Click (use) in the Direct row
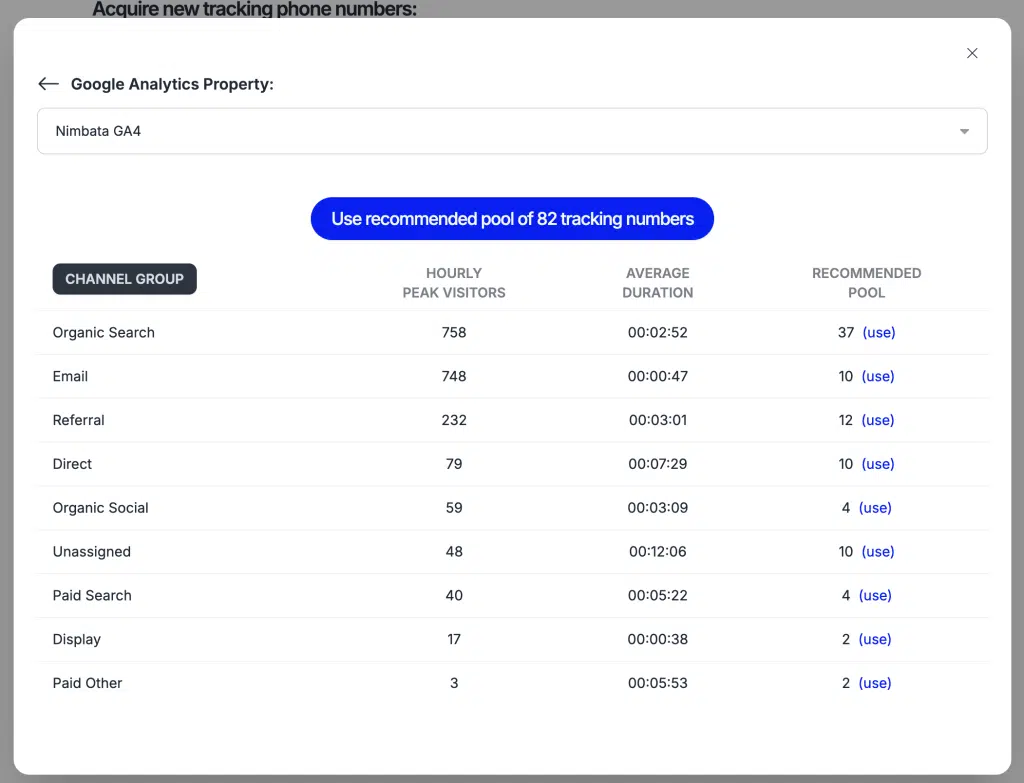 coord(878,464)
